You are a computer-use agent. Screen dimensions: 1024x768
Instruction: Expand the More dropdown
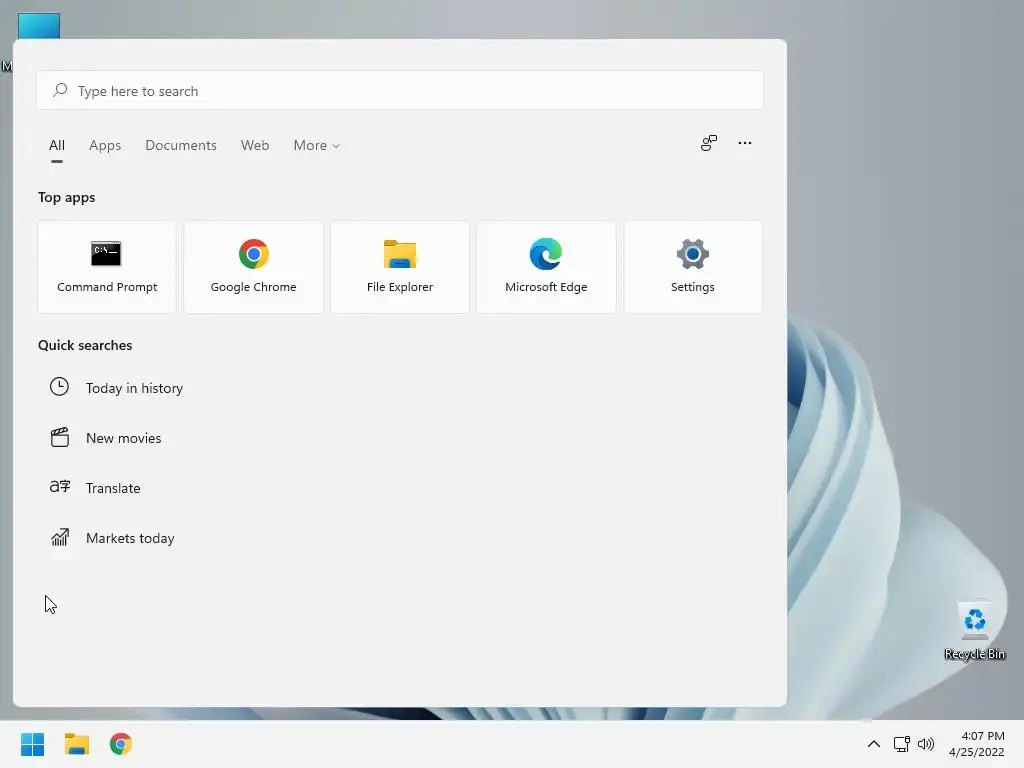coord(317,146)
